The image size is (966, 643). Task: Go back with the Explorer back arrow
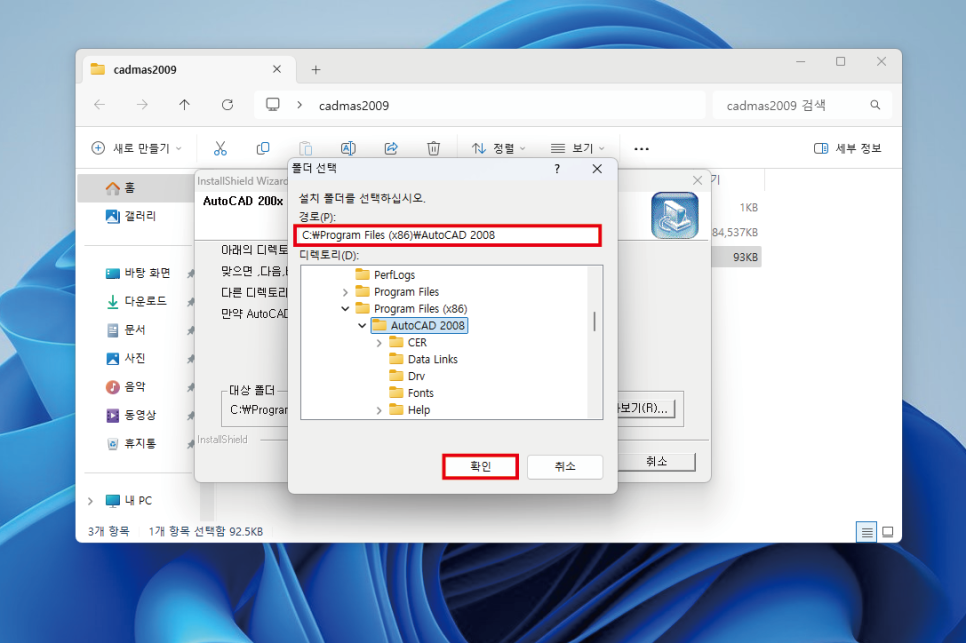click(99, 105)
